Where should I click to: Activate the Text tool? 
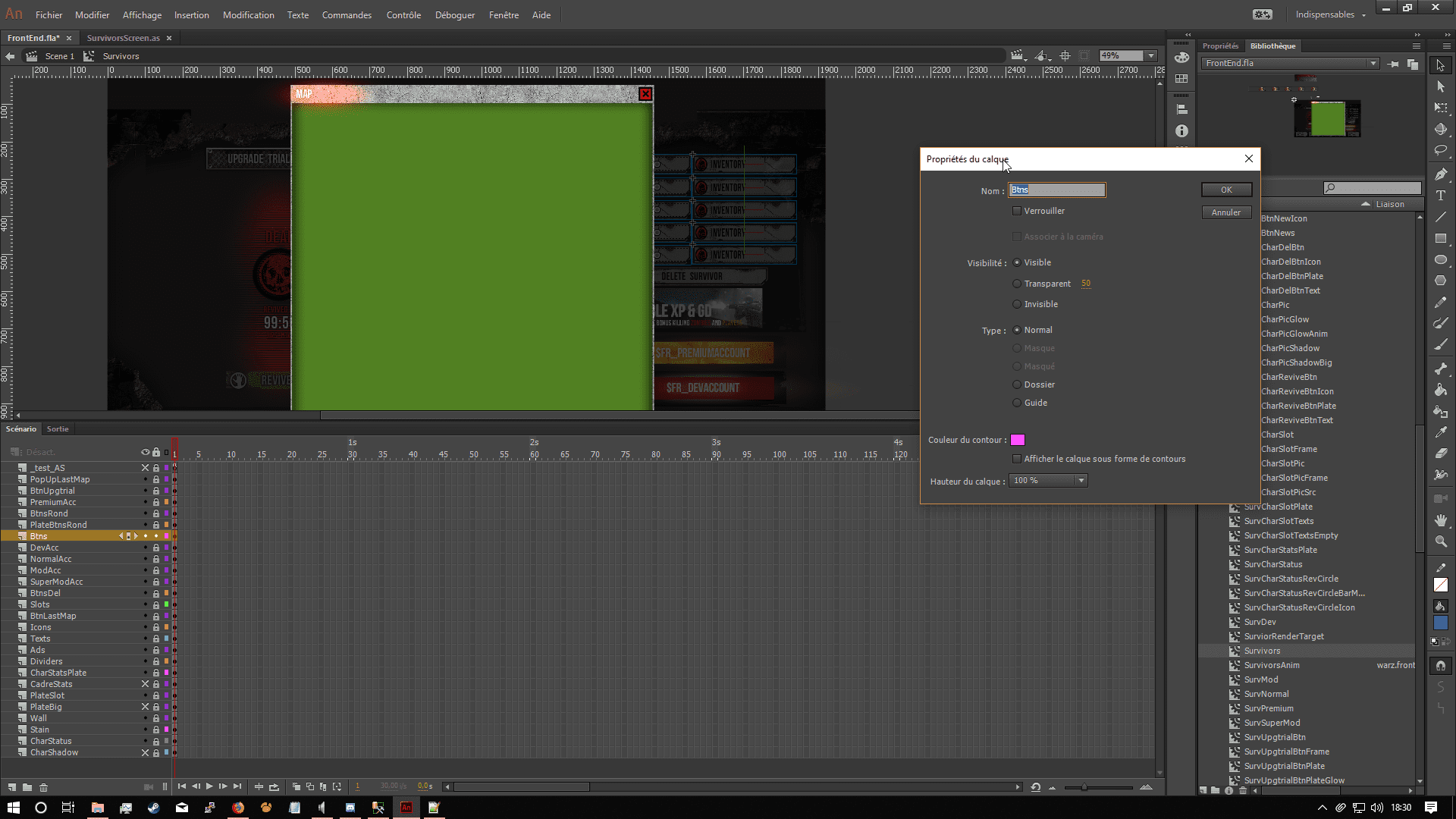1441,195
